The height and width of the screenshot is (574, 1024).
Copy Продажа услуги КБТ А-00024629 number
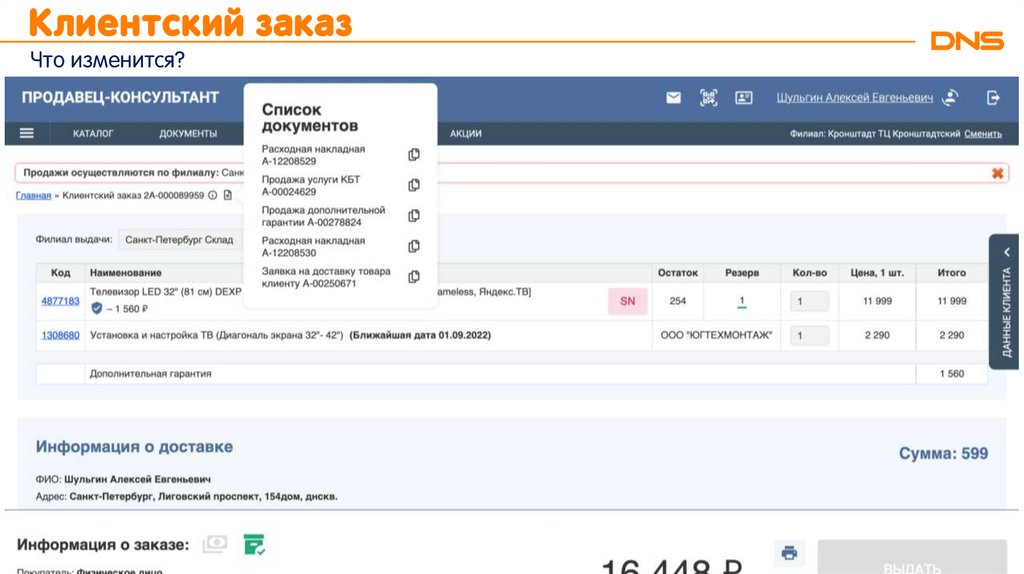click(x=414, y=185)
